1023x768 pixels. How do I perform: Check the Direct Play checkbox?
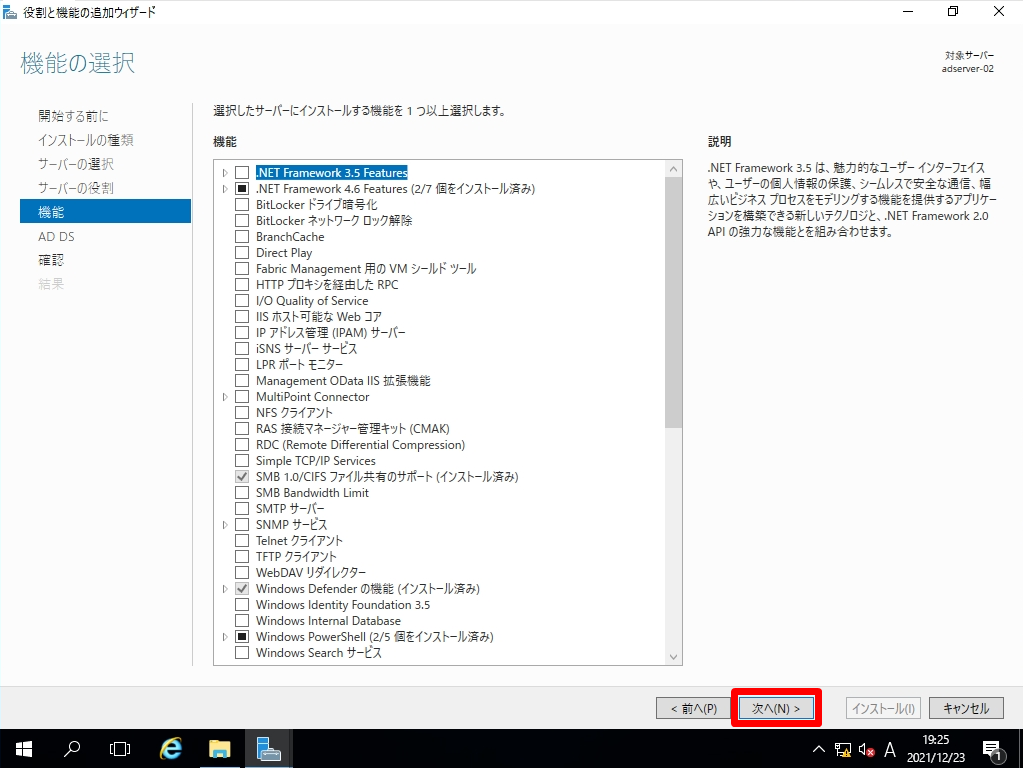242,253
